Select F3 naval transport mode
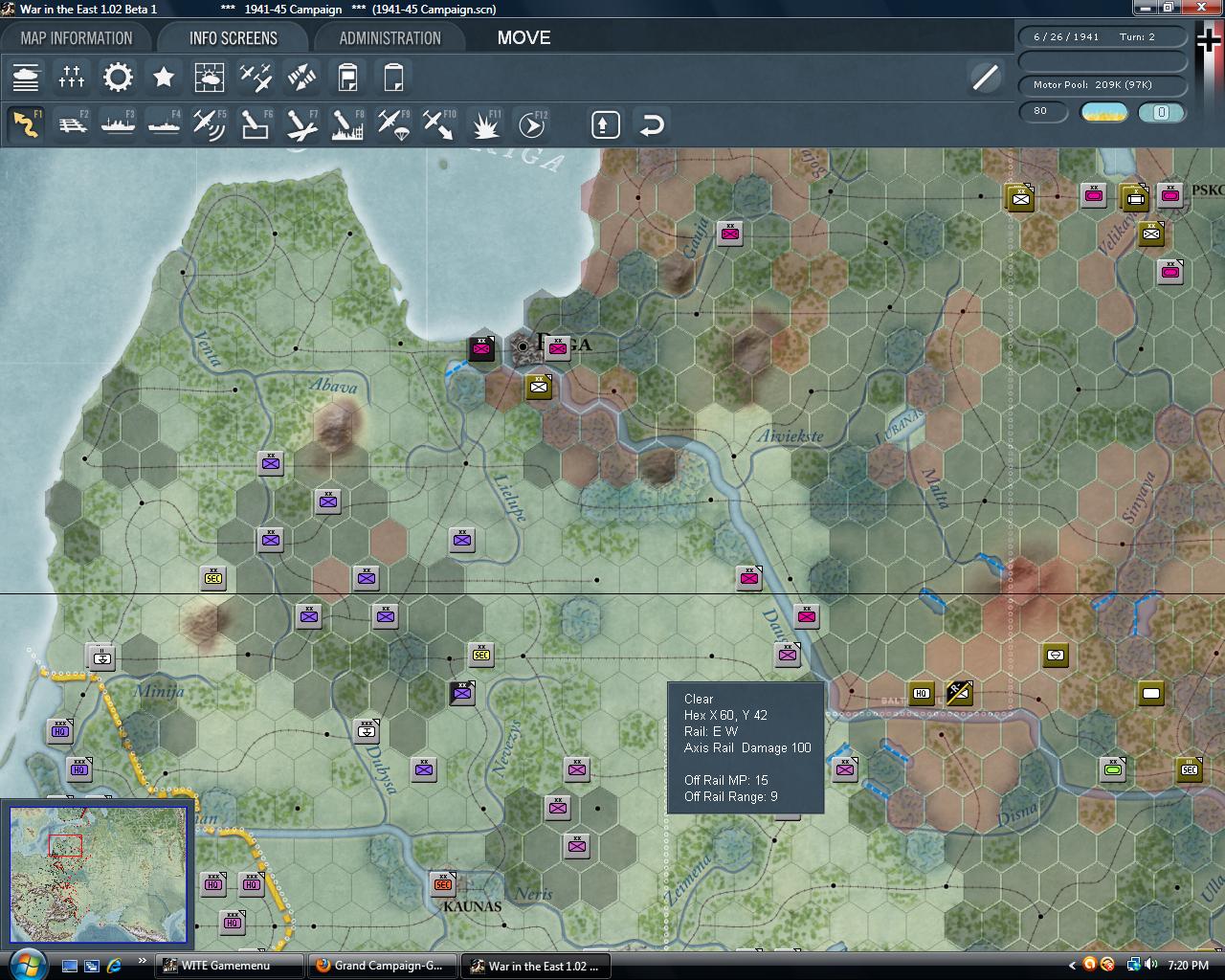 [x=118, y=124]
